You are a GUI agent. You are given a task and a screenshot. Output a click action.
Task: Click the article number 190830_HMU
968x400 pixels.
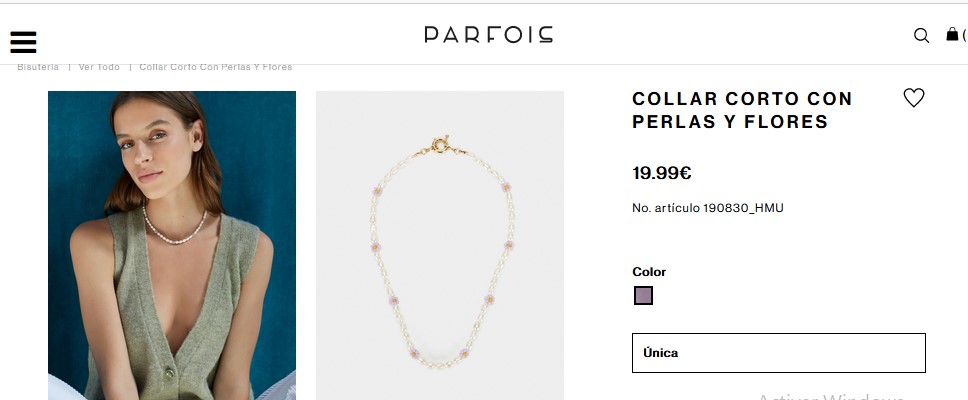point(707,208)
